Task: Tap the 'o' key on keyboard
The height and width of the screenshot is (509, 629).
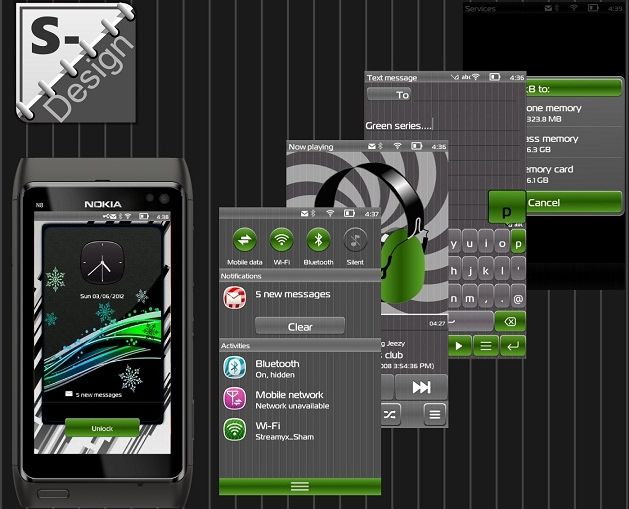Action: click(502, 243)
